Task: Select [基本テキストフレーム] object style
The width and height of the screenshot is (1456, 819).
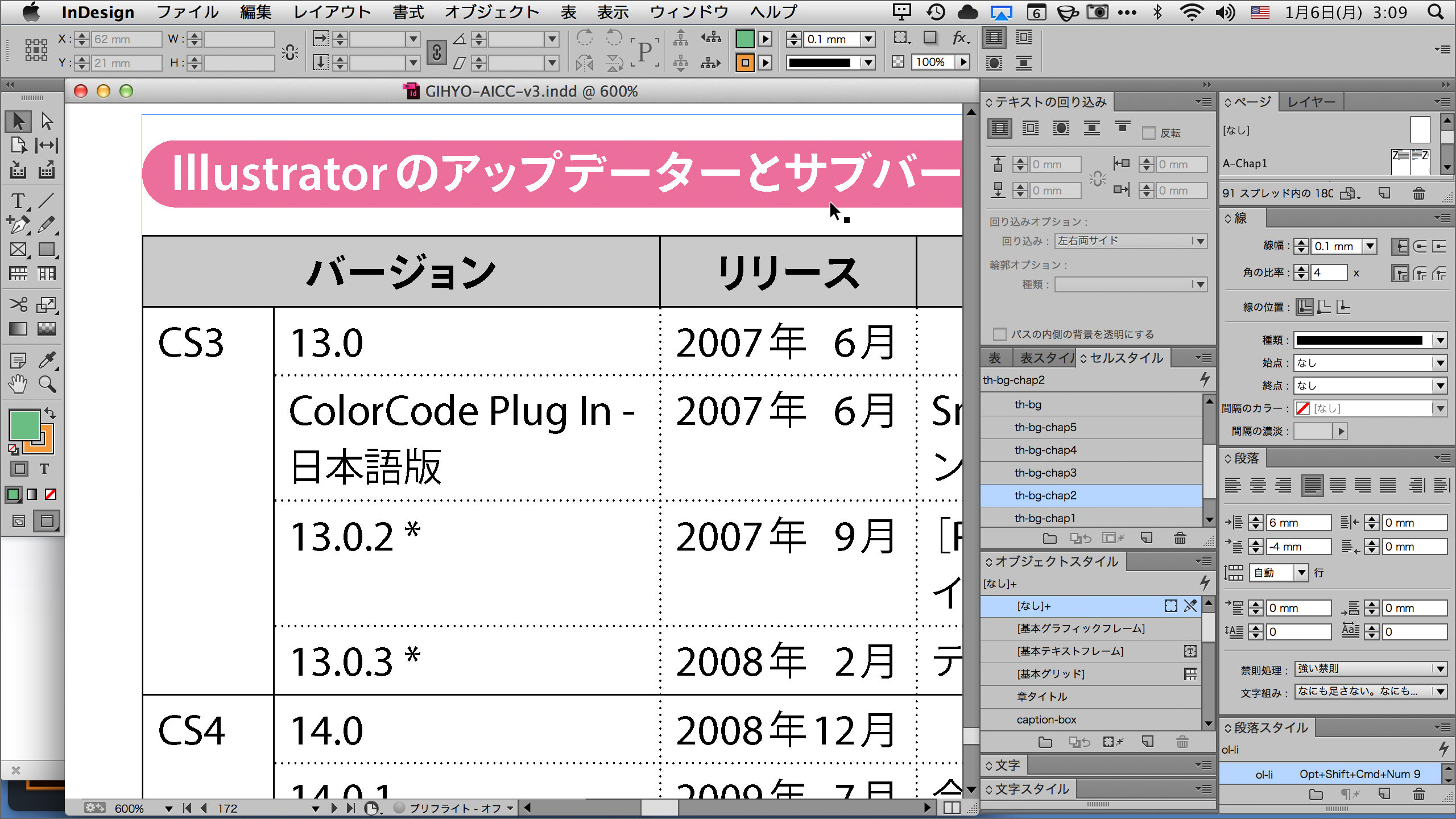Action: (x=1091, y=651)
